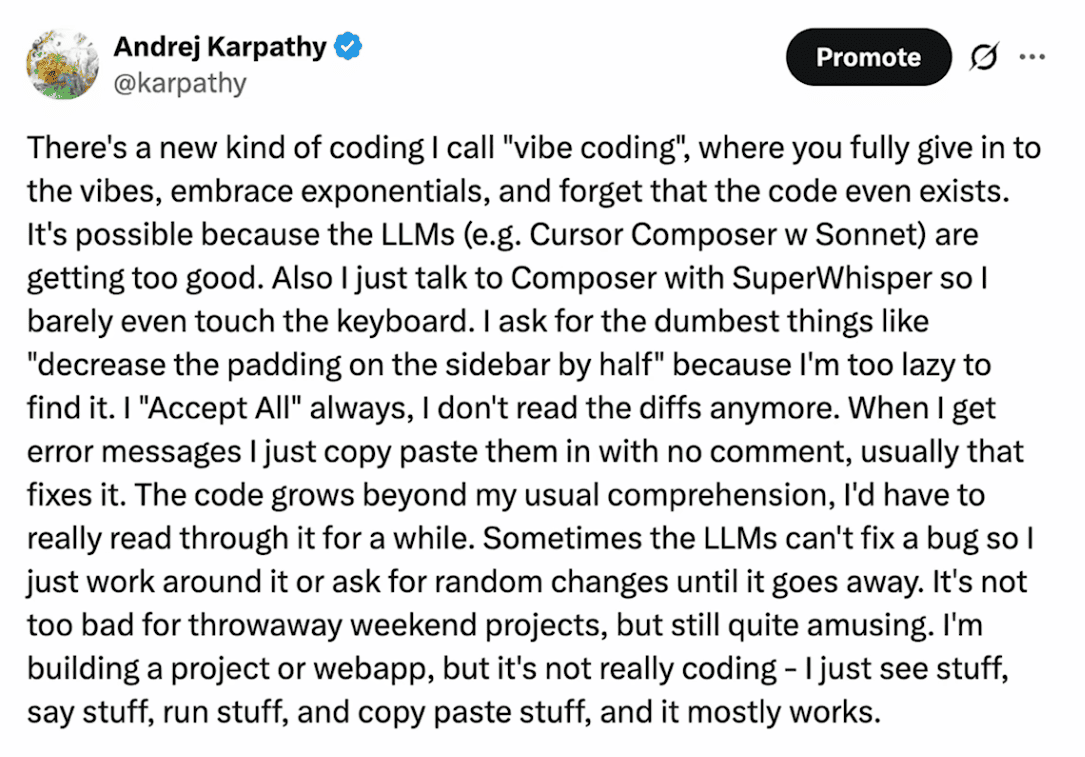The image size is (1085, 757).
Task: Open the three-dot more options menu
Action: click(x=1031, y=57)
